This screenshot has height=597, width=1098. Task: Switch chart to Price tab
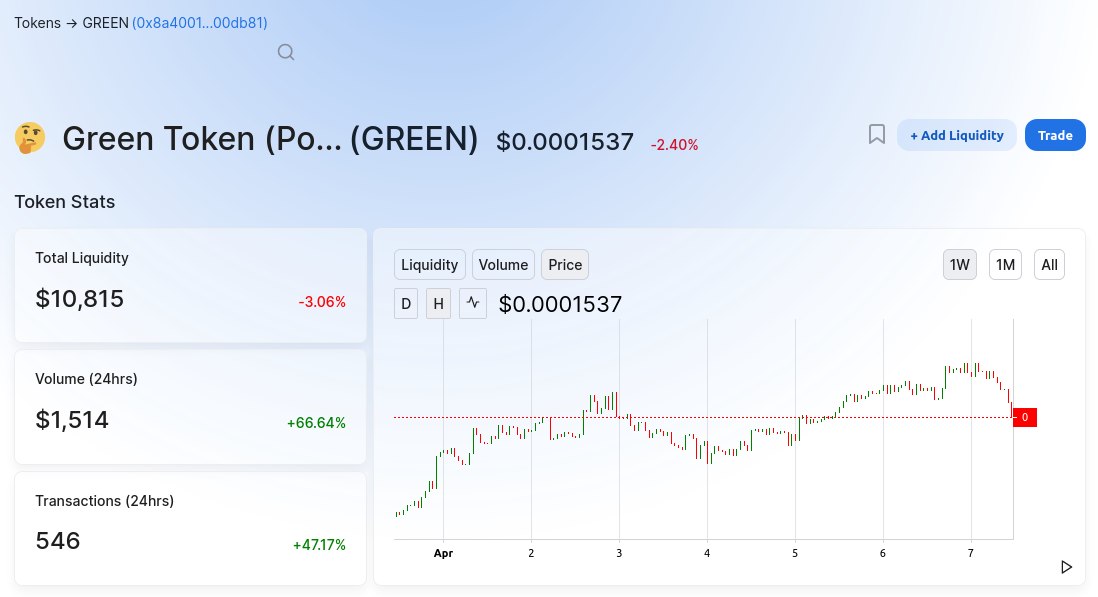(x=565, y=265)
